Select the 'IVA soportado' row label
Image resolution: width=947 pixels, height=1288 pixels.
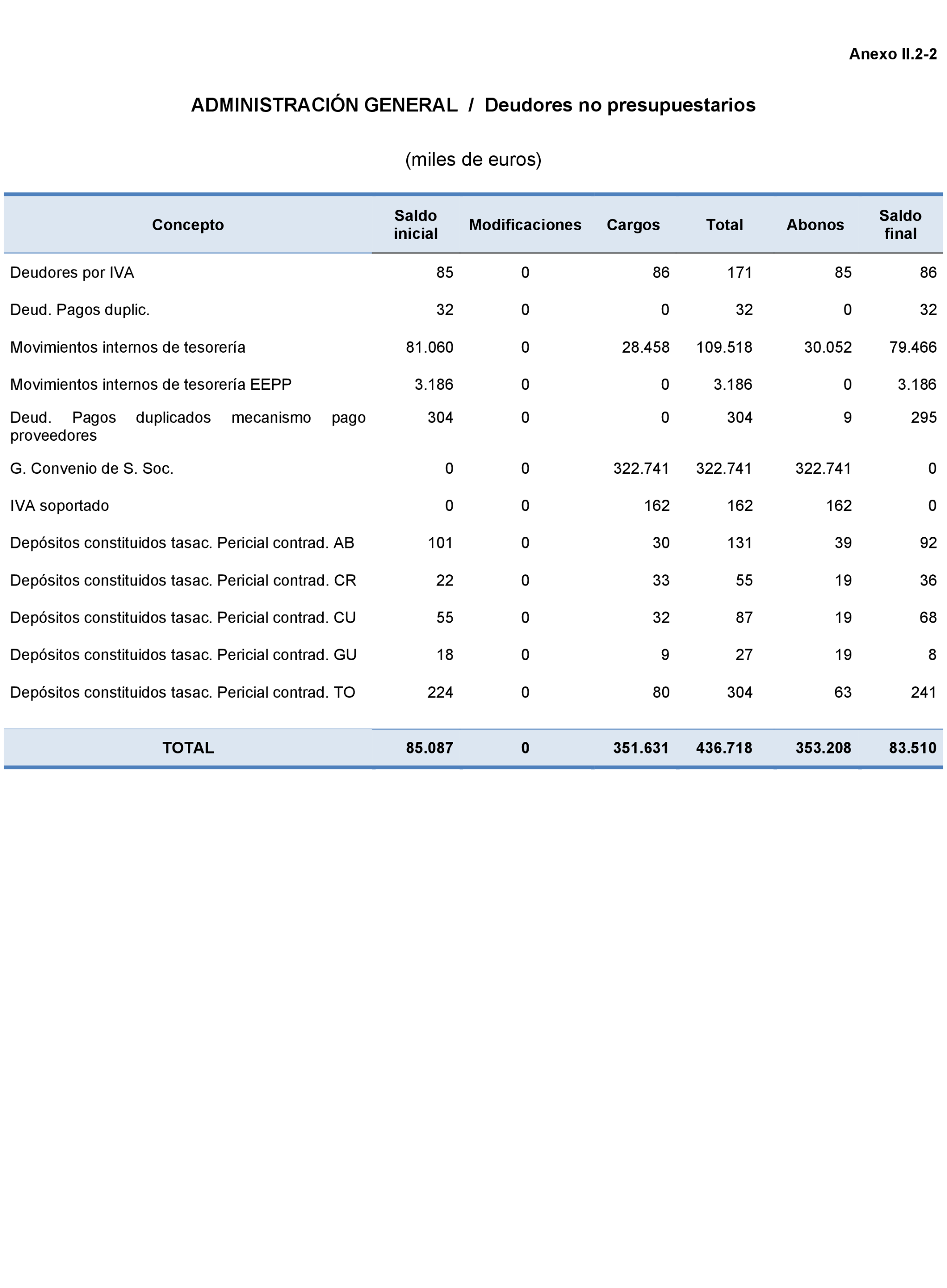point(60,506)
